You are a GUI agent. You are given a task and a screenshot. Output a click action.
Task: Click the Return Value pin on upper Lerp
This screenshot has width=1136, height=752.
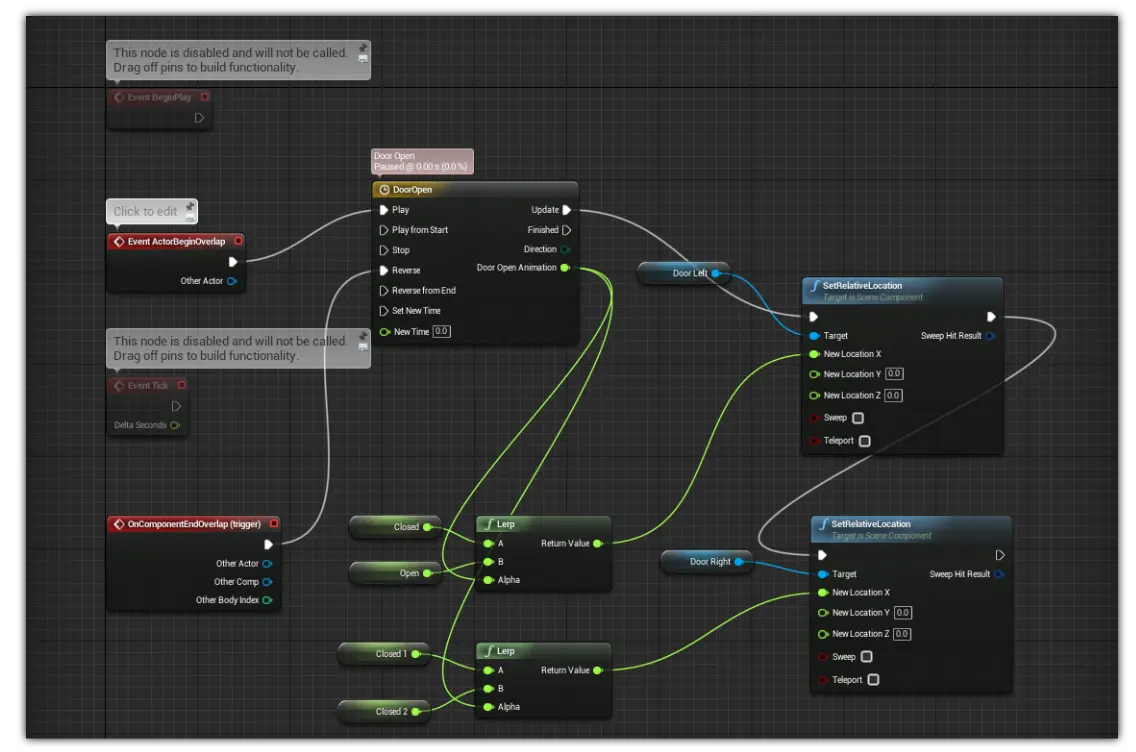[x=598, y=543]
